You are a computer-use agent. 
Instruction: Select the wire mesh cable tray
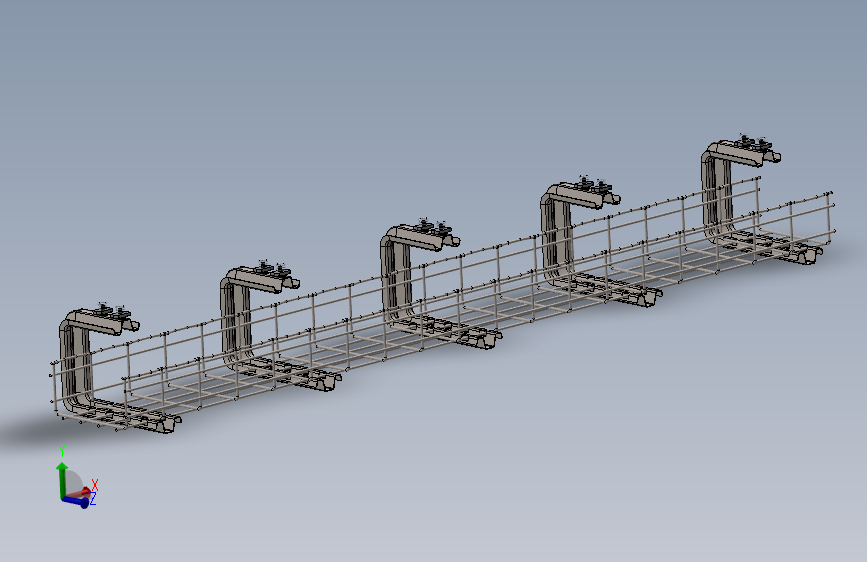(442, 301)
